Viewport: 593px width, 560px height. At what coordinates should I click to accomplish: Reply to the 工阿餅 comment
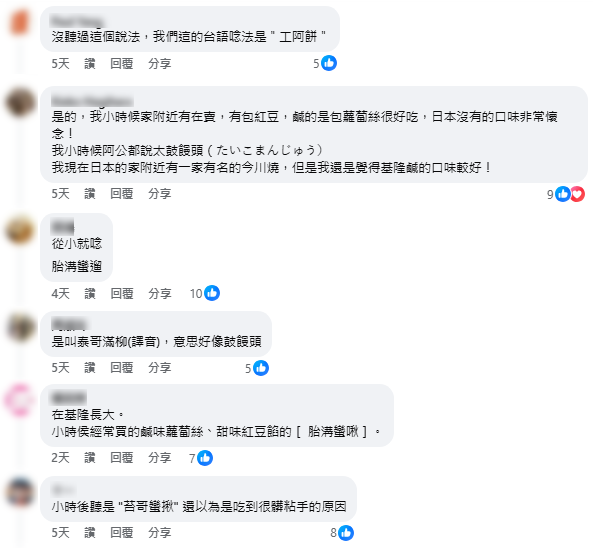122,64
